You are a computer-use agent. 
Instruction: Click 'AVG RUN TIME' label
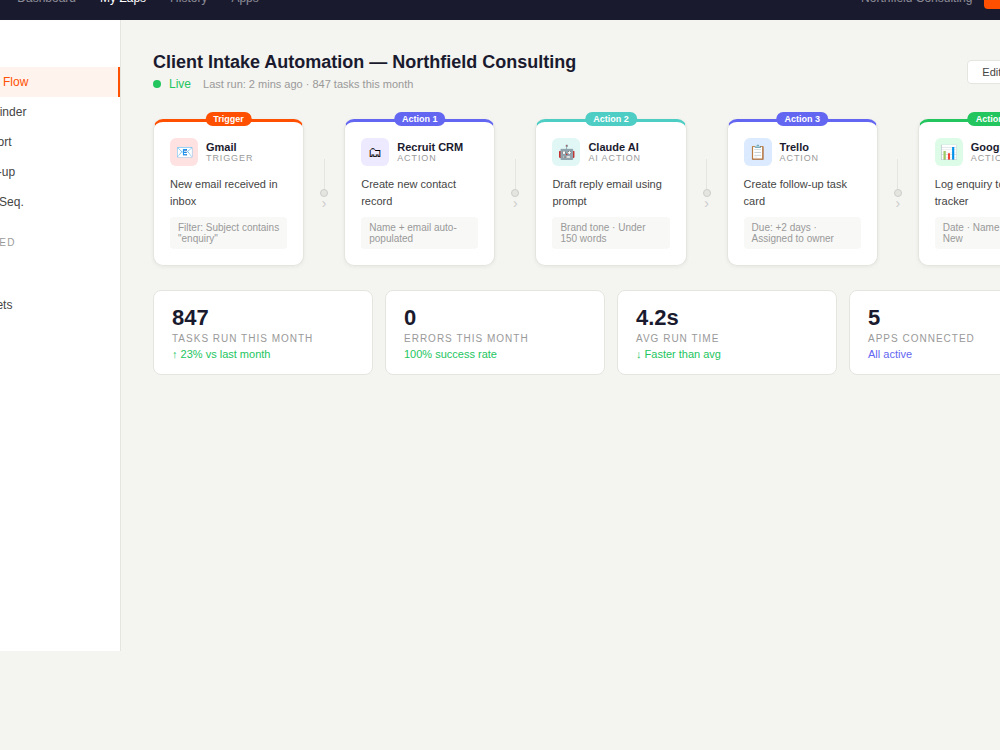[677, 338]
